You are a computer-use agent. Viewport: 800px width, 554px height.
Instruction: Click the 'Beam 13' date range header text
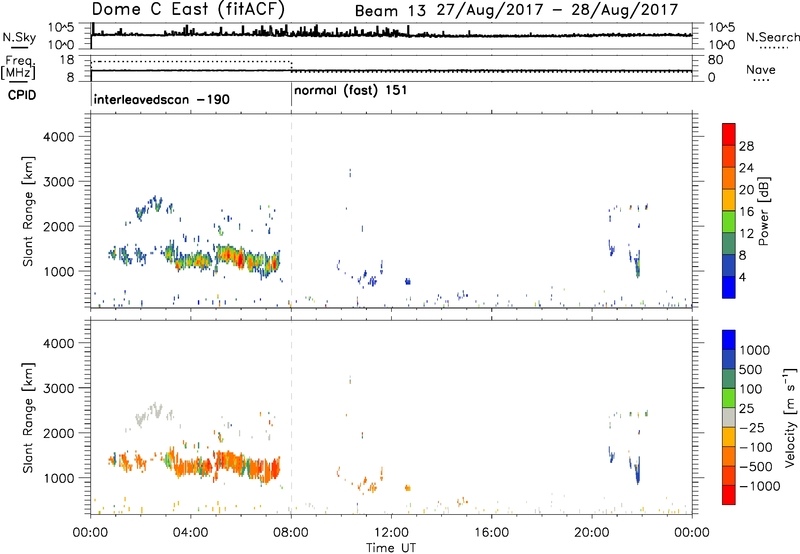click(x=516, y=11)
